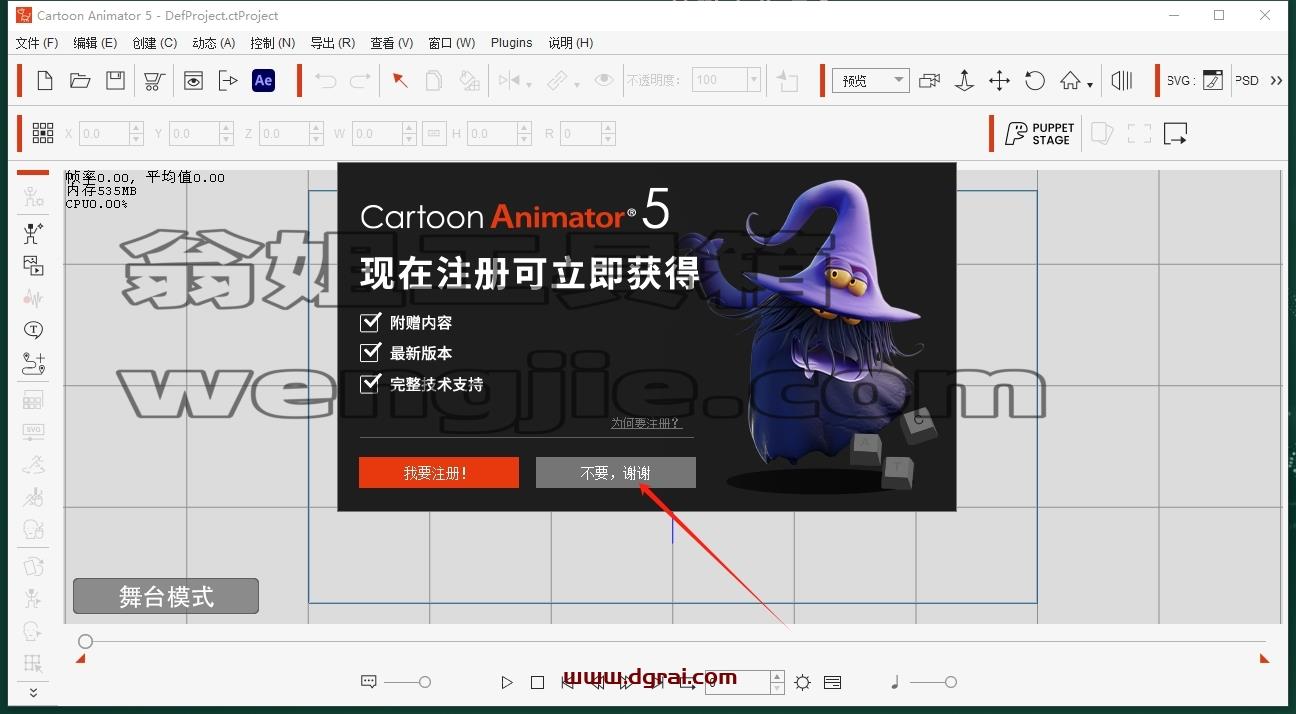Create a new project with the blank page icon
Viewport: 1296px width, 714px height.
45,81
